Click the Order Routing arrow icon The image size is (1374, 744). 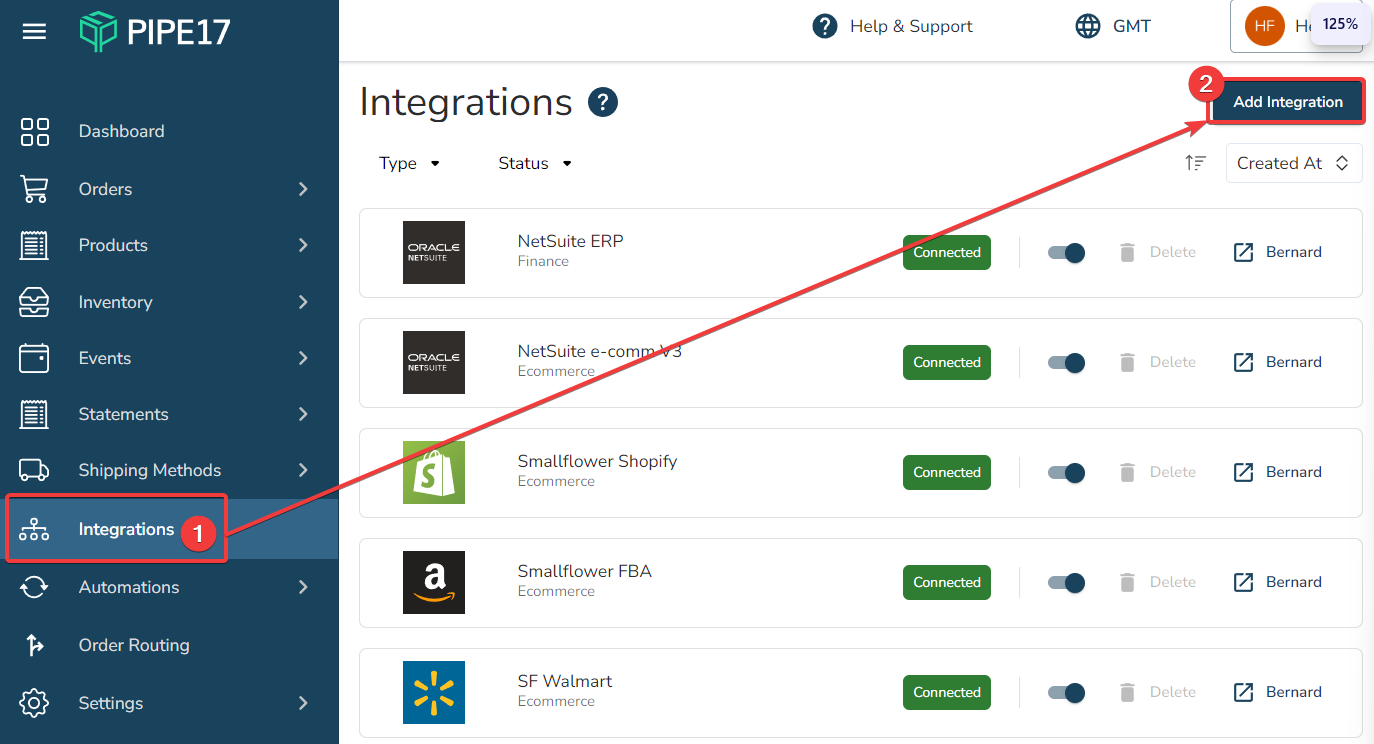tap(34, 645)
